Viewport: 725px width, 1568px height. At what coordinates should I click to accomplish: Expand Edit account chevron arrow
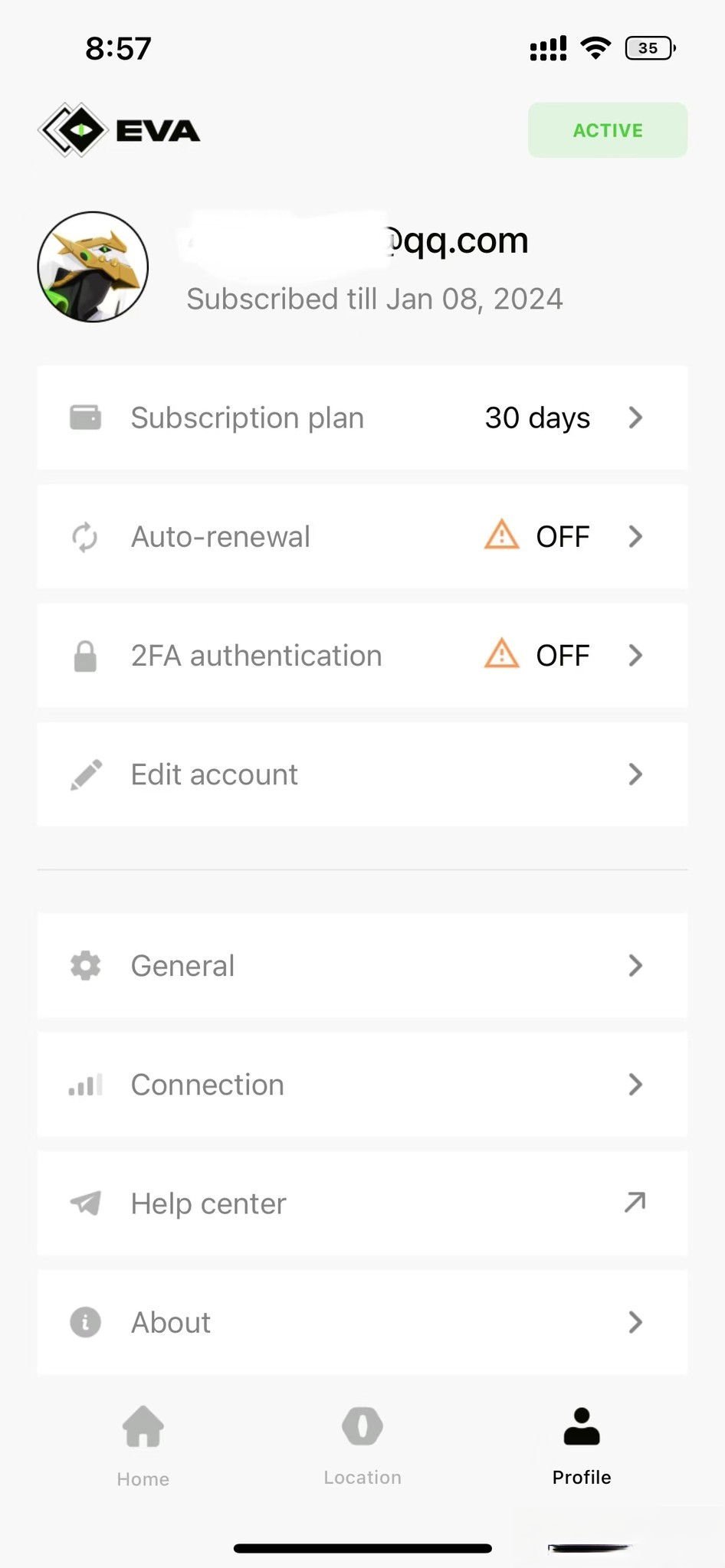click(x=635, y=774)
